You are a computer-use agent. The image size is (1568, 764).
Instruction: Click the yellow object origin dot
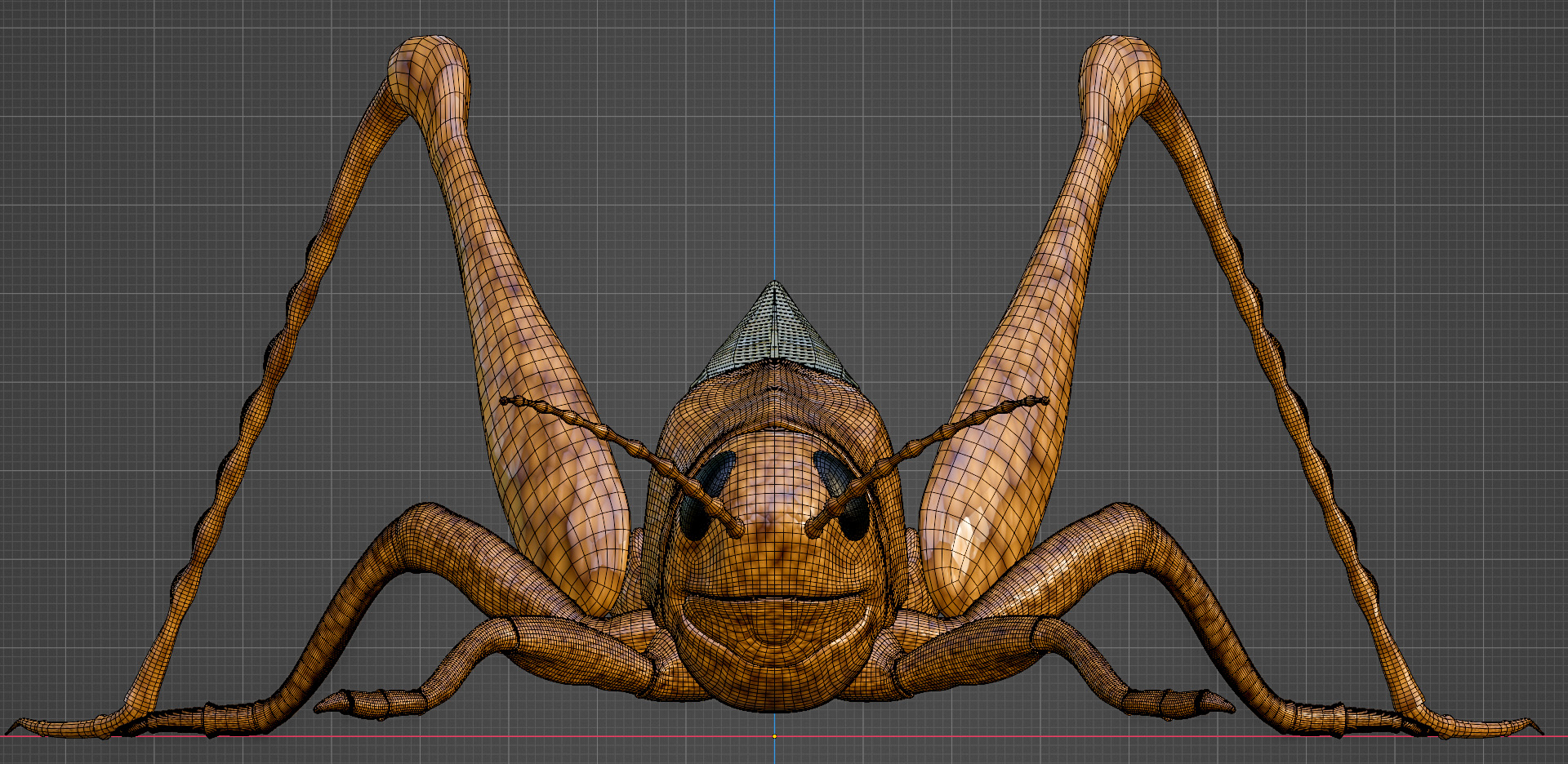tap(774, 736)
